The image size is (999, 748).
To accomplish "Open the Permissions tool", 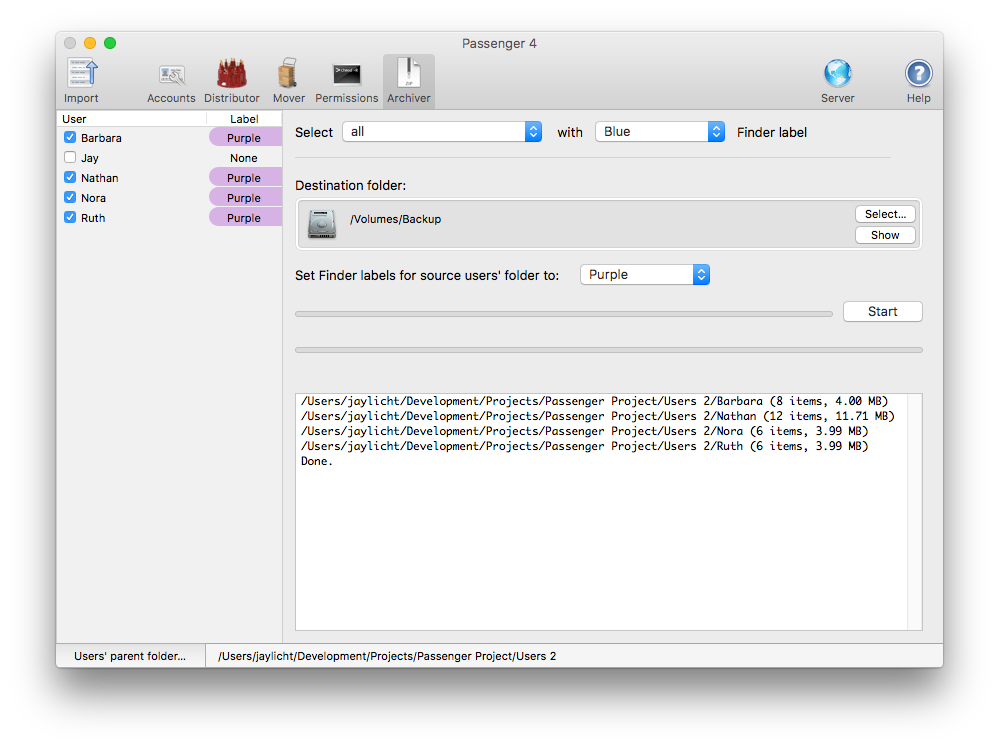I will tap(347, 81).
